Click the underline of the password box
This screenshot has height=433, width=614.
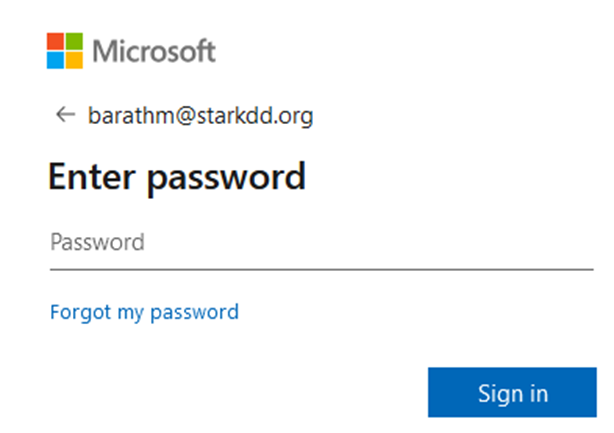pyautogui.click(x=321, y=269)
